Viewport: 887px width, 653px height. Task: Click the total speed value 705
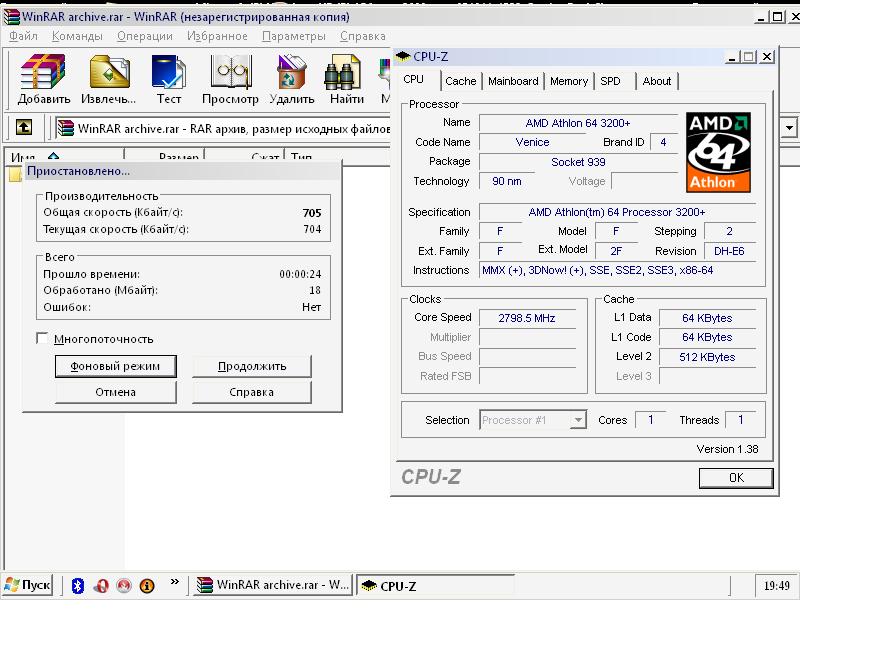click(x=312, y=213)
